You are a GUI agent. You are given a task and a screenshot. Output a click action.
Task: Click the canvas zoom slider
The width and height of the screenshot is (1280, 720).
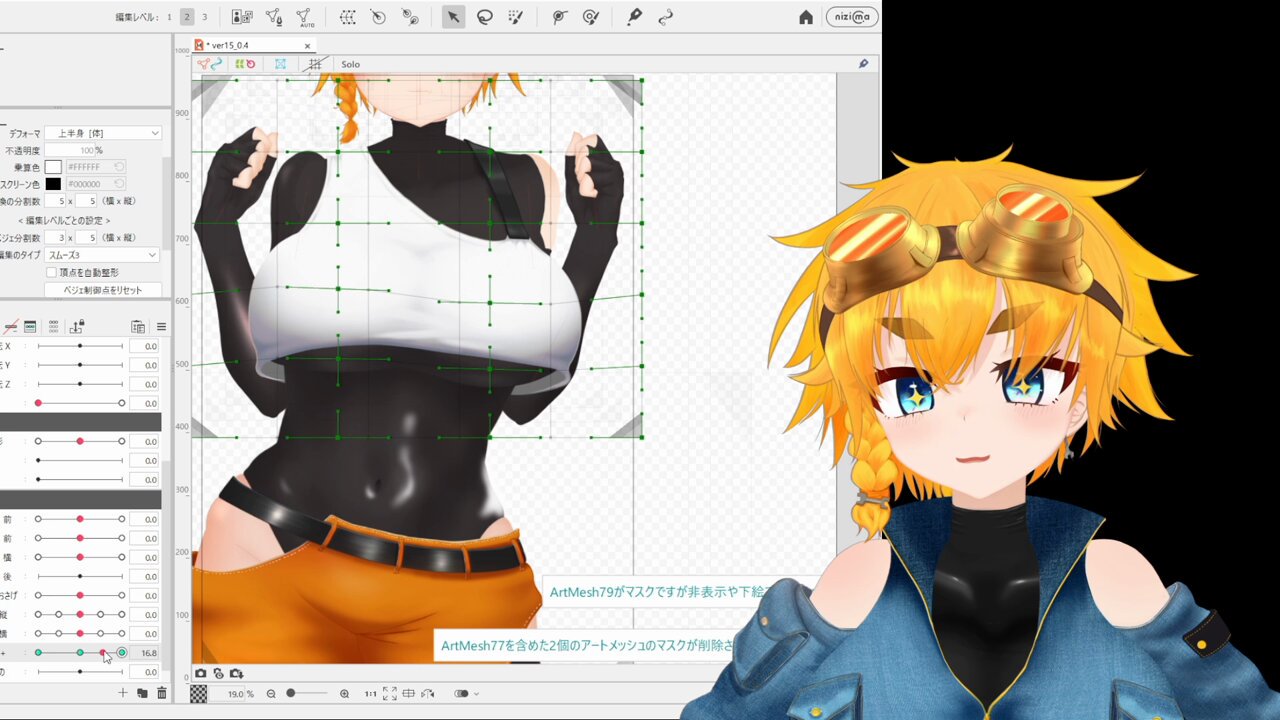coord(307,694)
